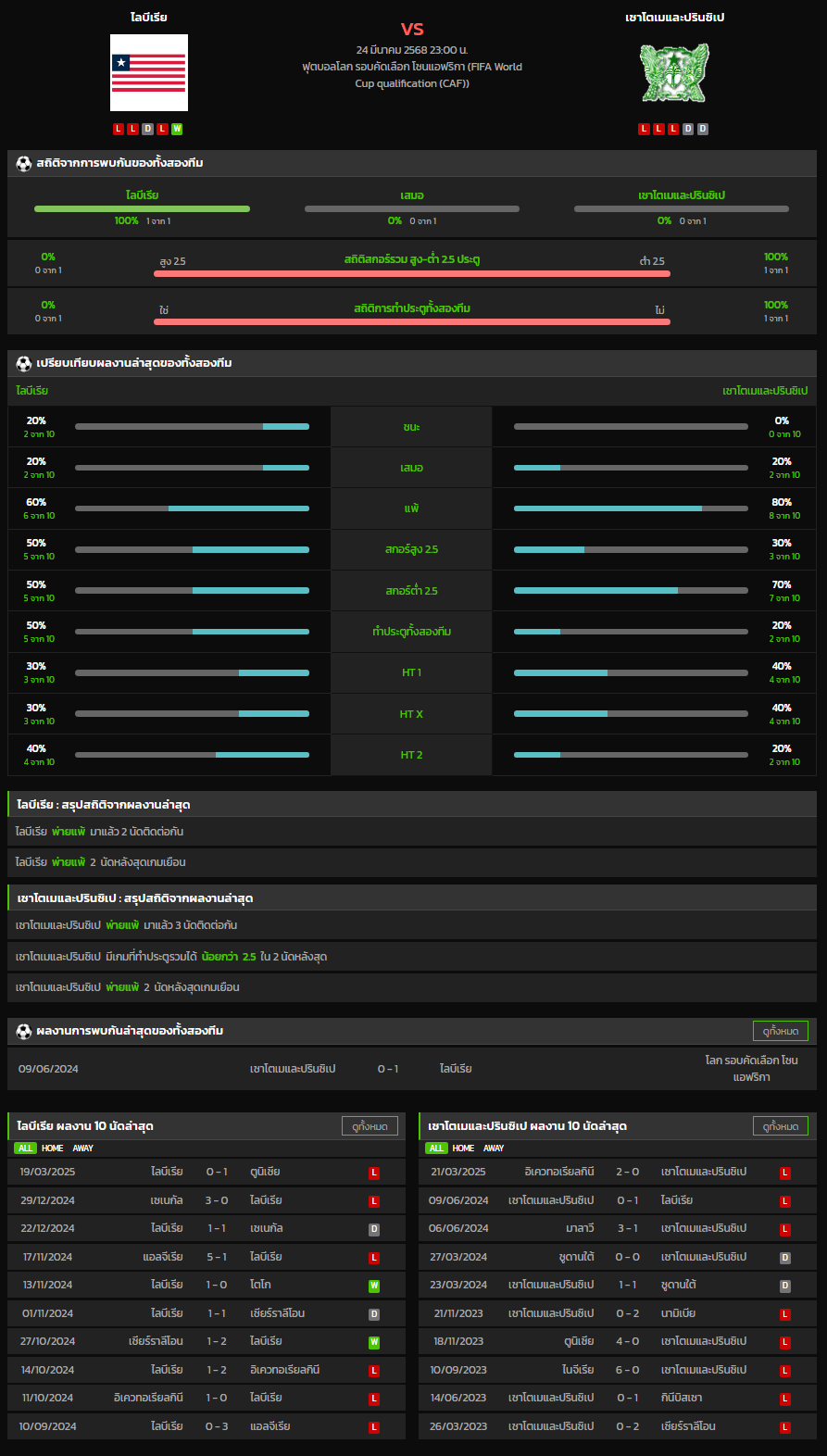Click the D result badge for 23/03/2024 São Tomé match

(x=785, y=1286)
